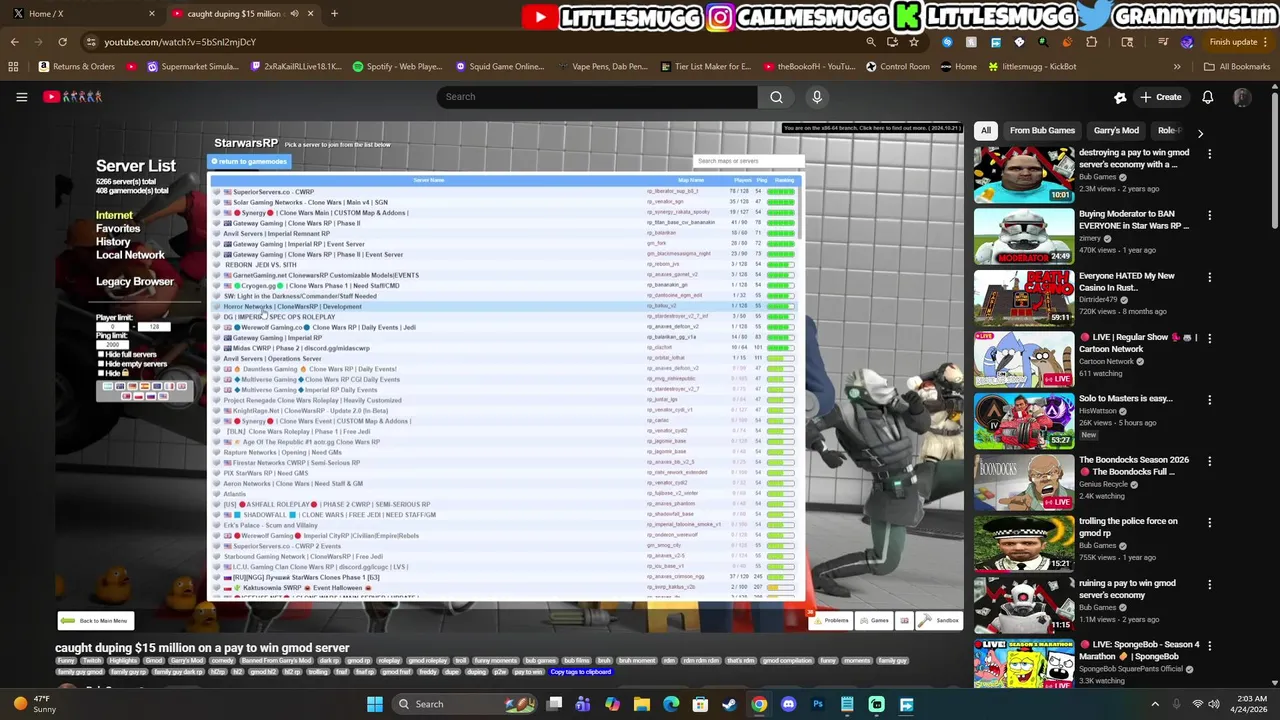Image resolution: width=1280 pixels, height=720 pixels.
Task: Open the Boondocks Season 2026 thumbnail
Action: pos(1024,481)
